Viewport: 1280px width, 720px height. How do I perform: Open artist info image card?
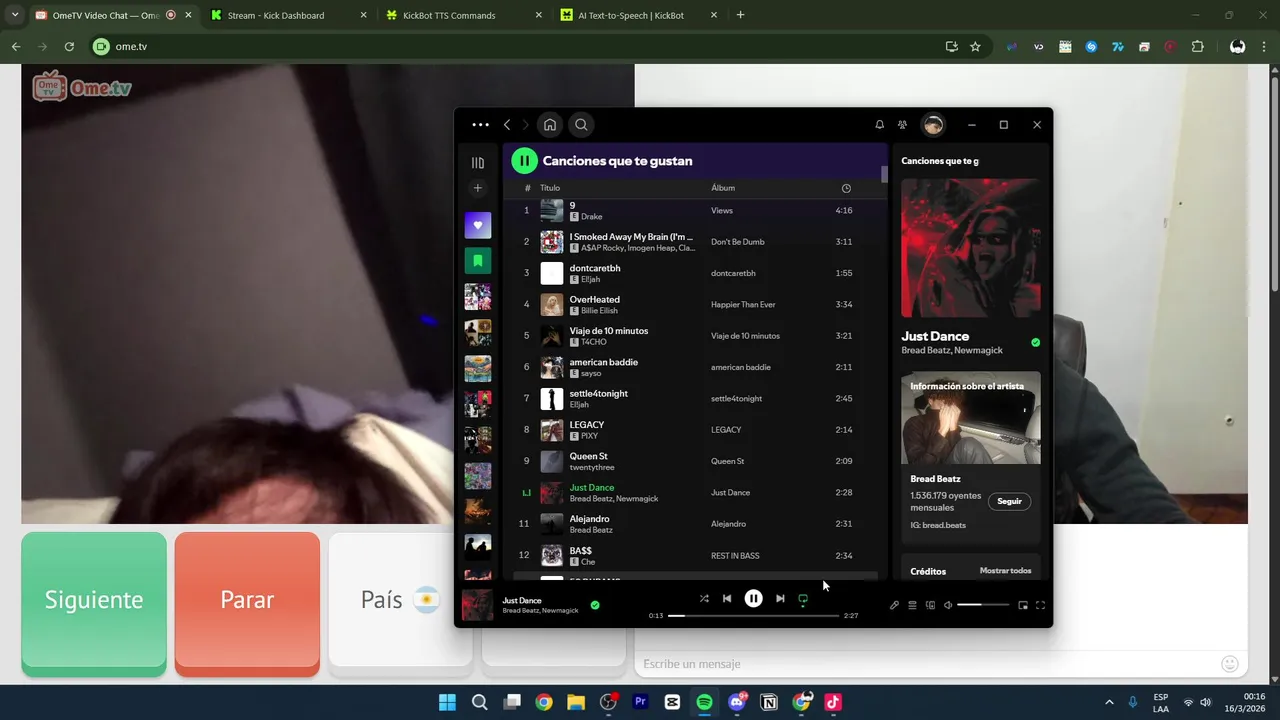pyautogui.click(x=970, y=418)
